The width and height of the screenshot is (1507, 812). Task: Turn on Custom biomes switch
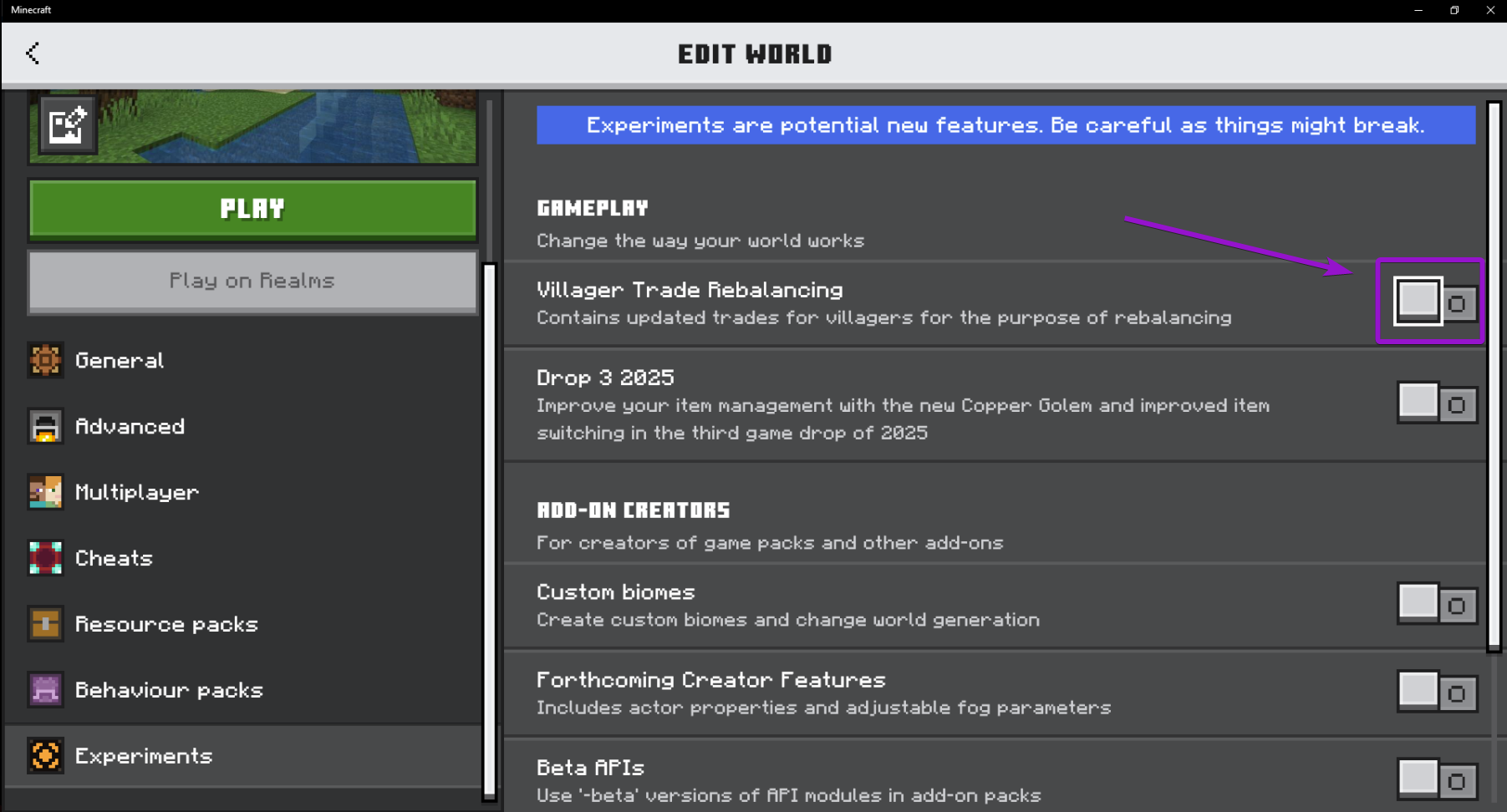click(x=1437, y=604)
